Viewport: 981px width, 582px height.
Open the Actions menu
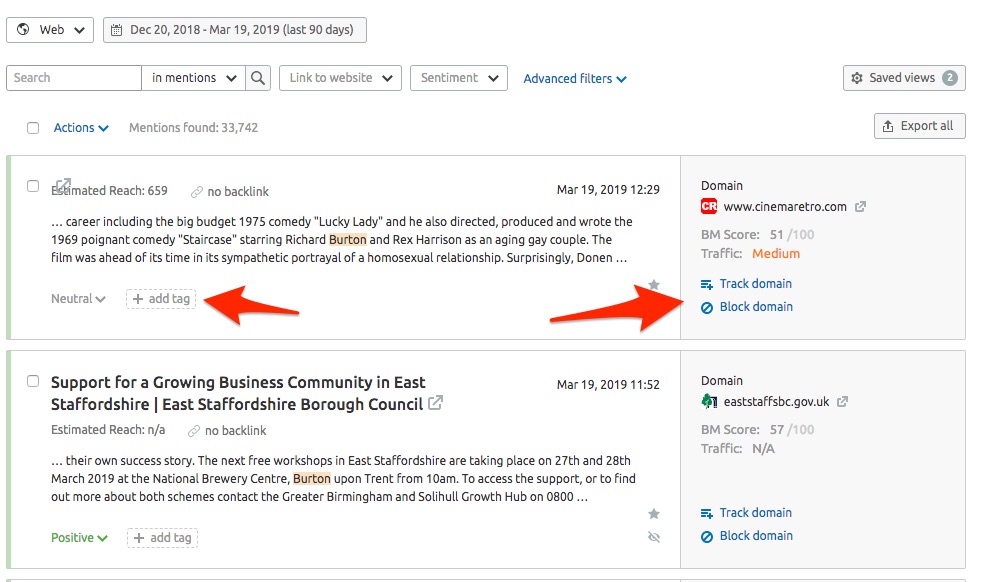(x=81, y=128)
